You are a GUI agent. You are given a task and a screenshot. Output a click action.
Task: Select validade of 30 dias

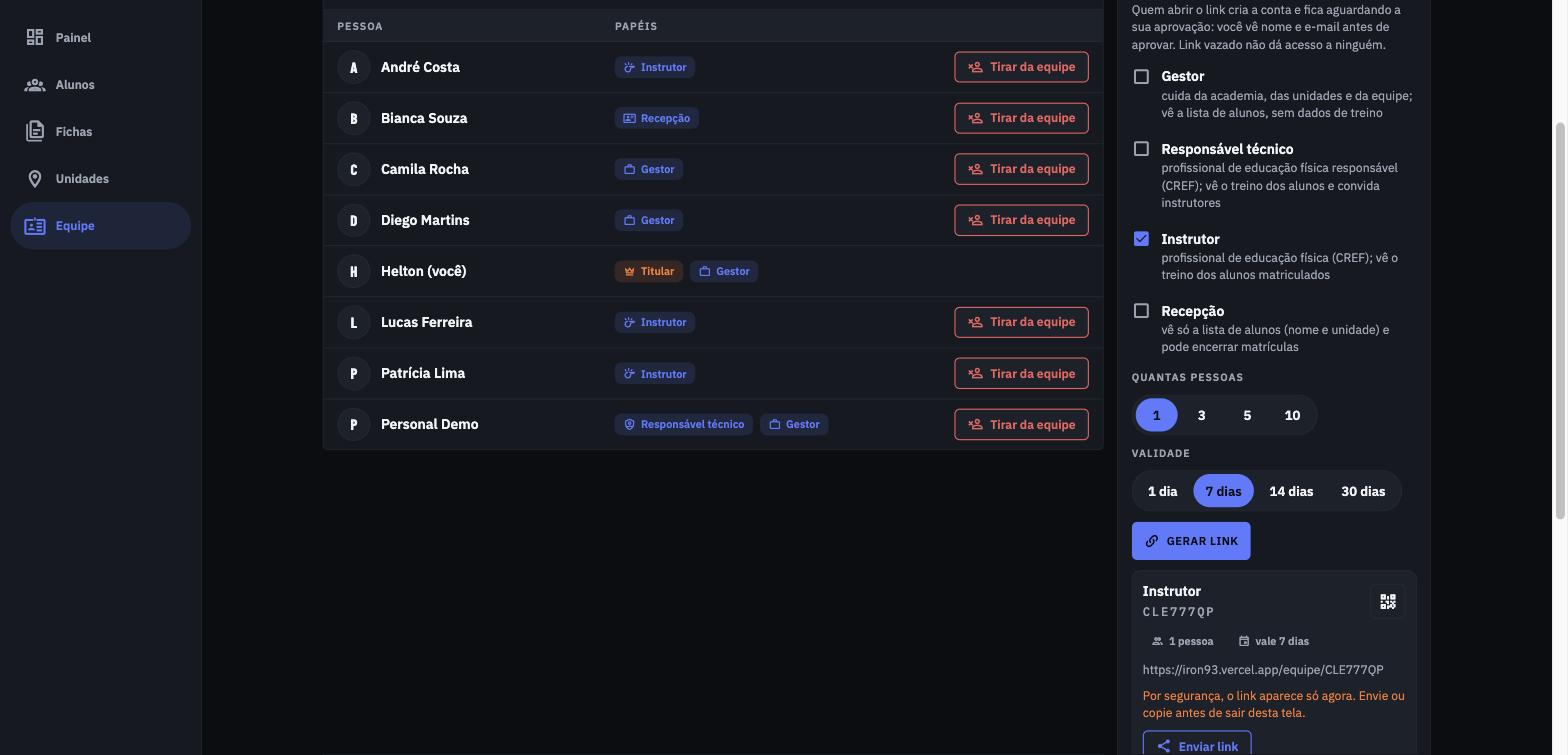[1363, 491]
